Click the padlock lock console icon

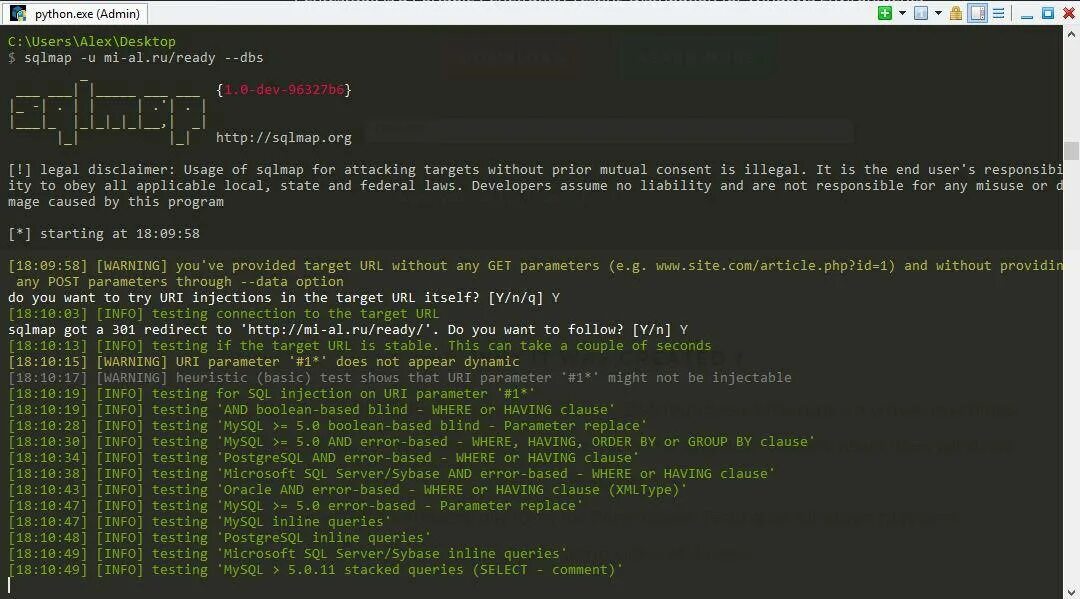(955, 13)
